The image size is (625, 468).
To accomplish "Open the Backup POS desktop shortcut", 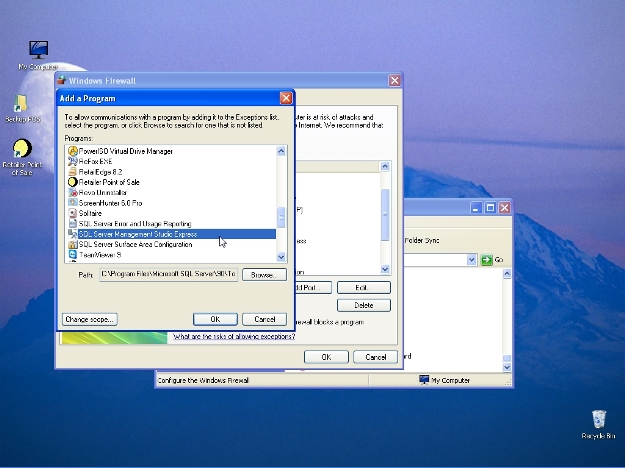I will (x=22, y=108).
